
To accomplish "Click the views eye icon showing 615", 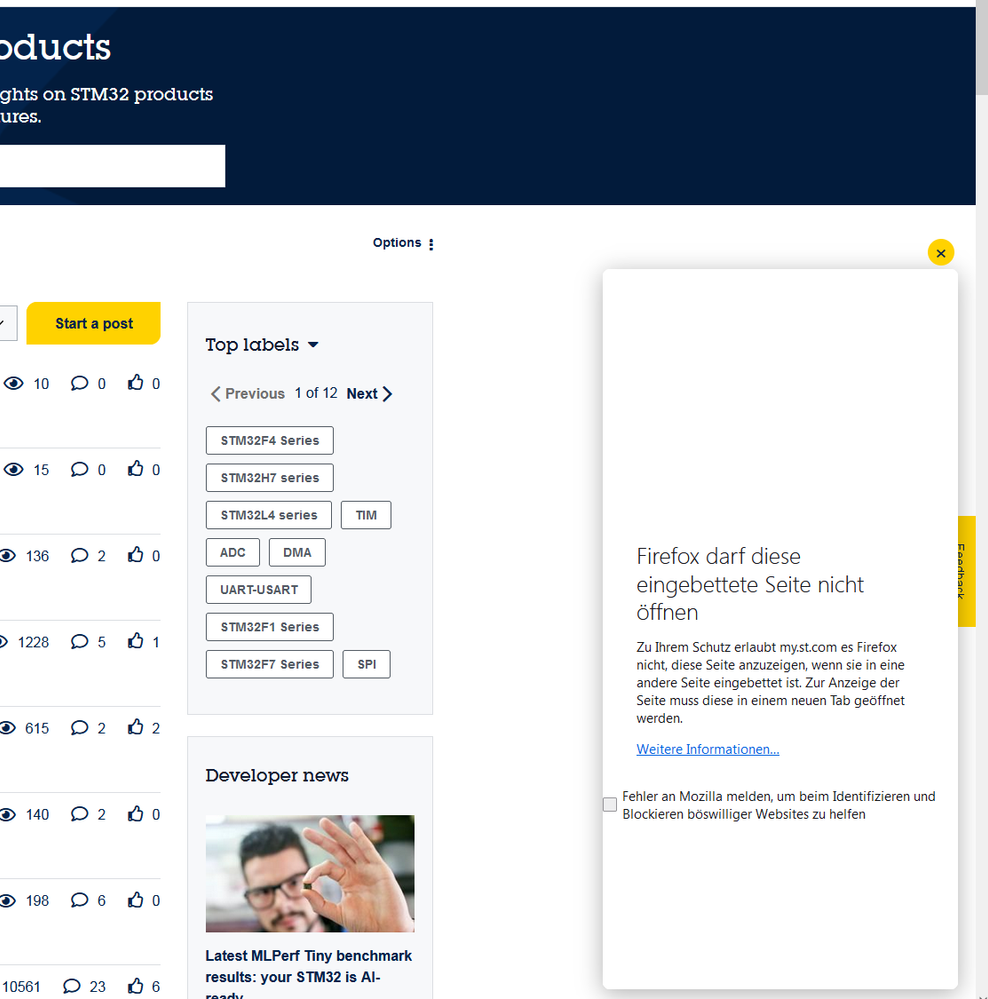I will point(8,728).
